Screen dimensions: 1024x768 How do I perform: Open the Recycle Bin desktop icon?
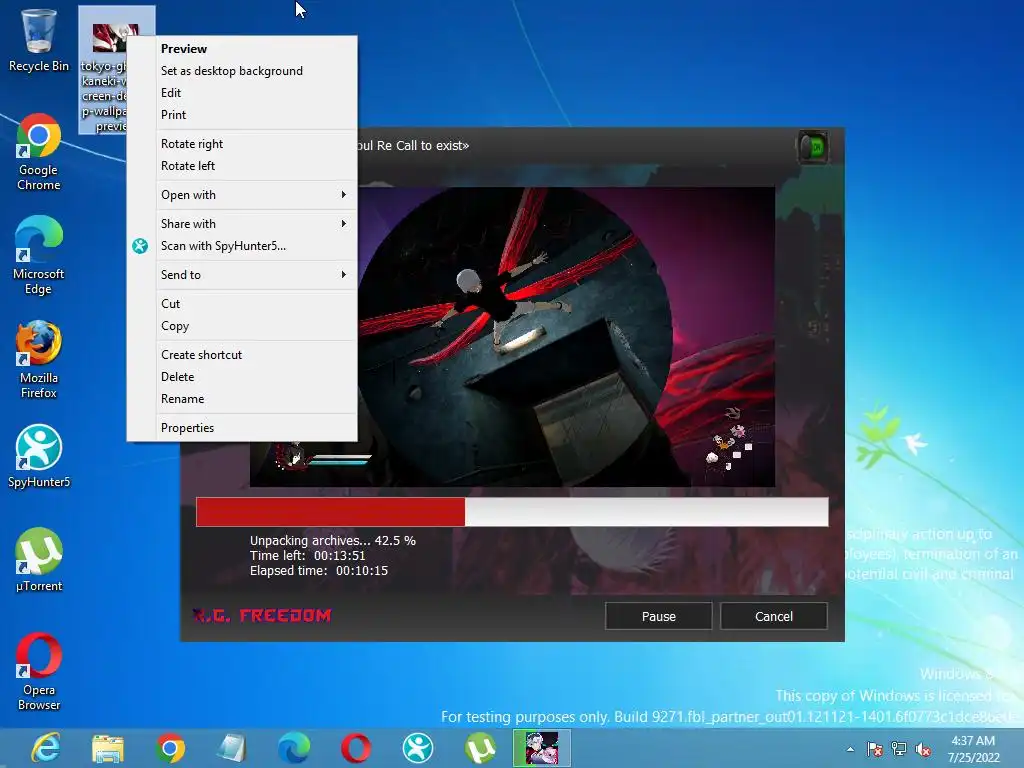pos(39,39)
